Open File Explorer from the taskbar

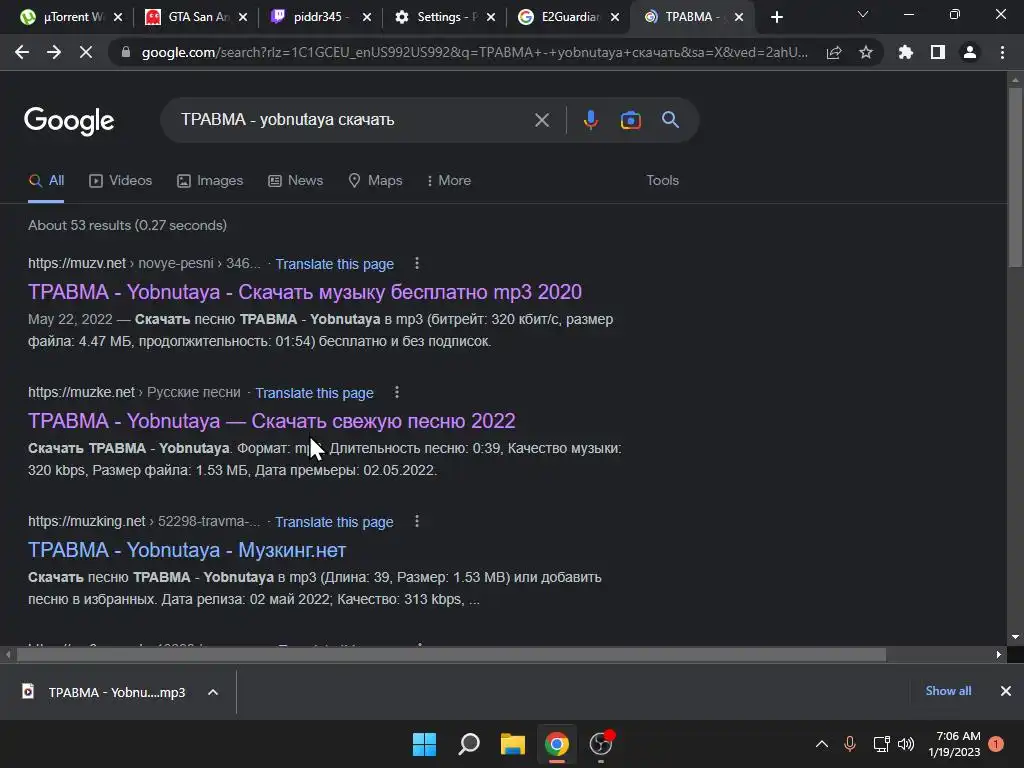click(x=513, y=744)
